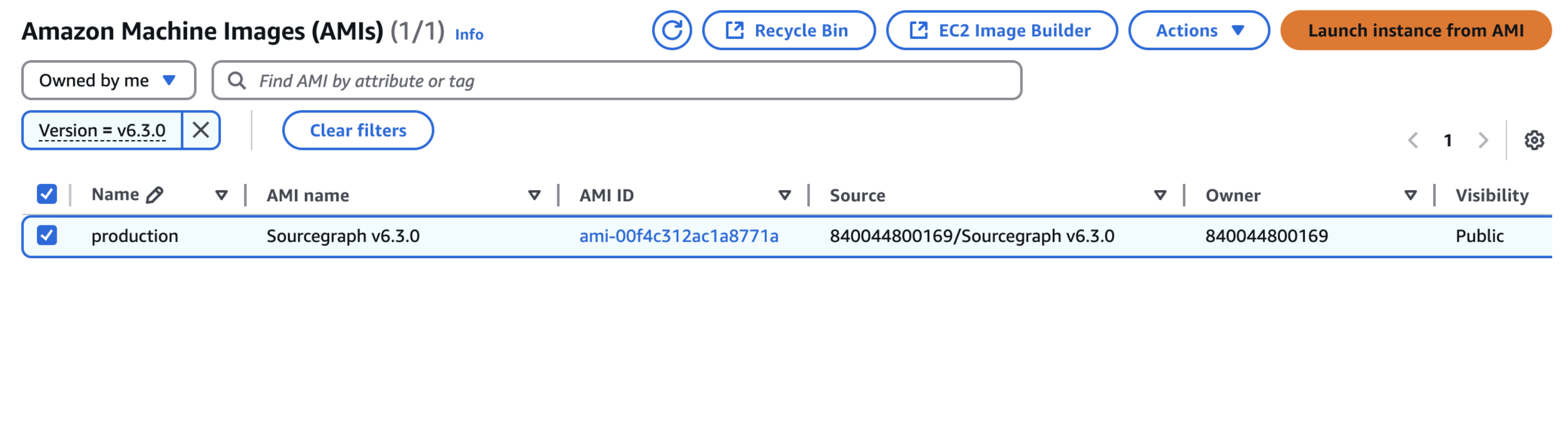Toggle the production row checkbox
The image size is (1568, 429).
click(x=46, y=235)
